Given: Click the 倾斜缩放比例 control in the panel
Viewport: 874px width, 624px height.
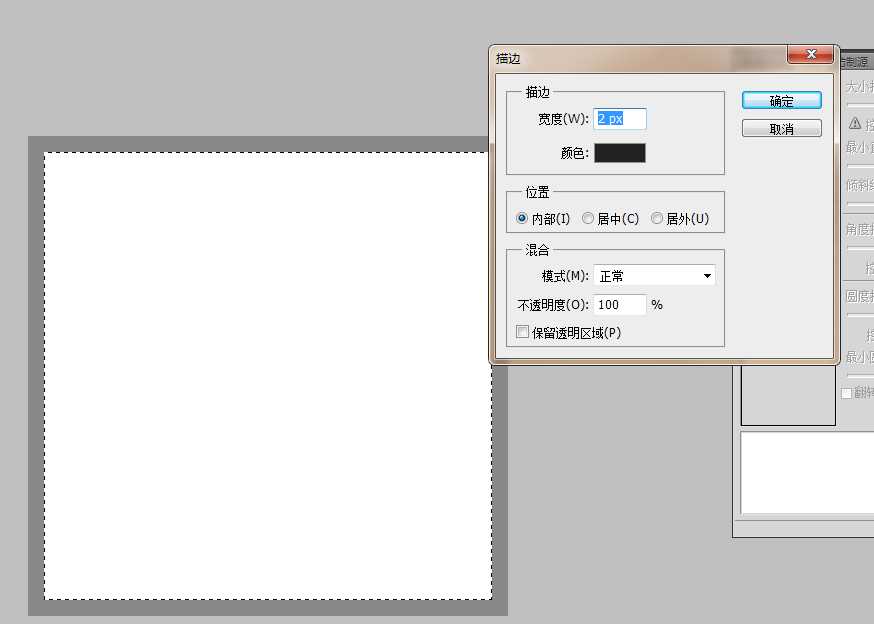Looking at the screenshot, I should click(x=858, y=188).
